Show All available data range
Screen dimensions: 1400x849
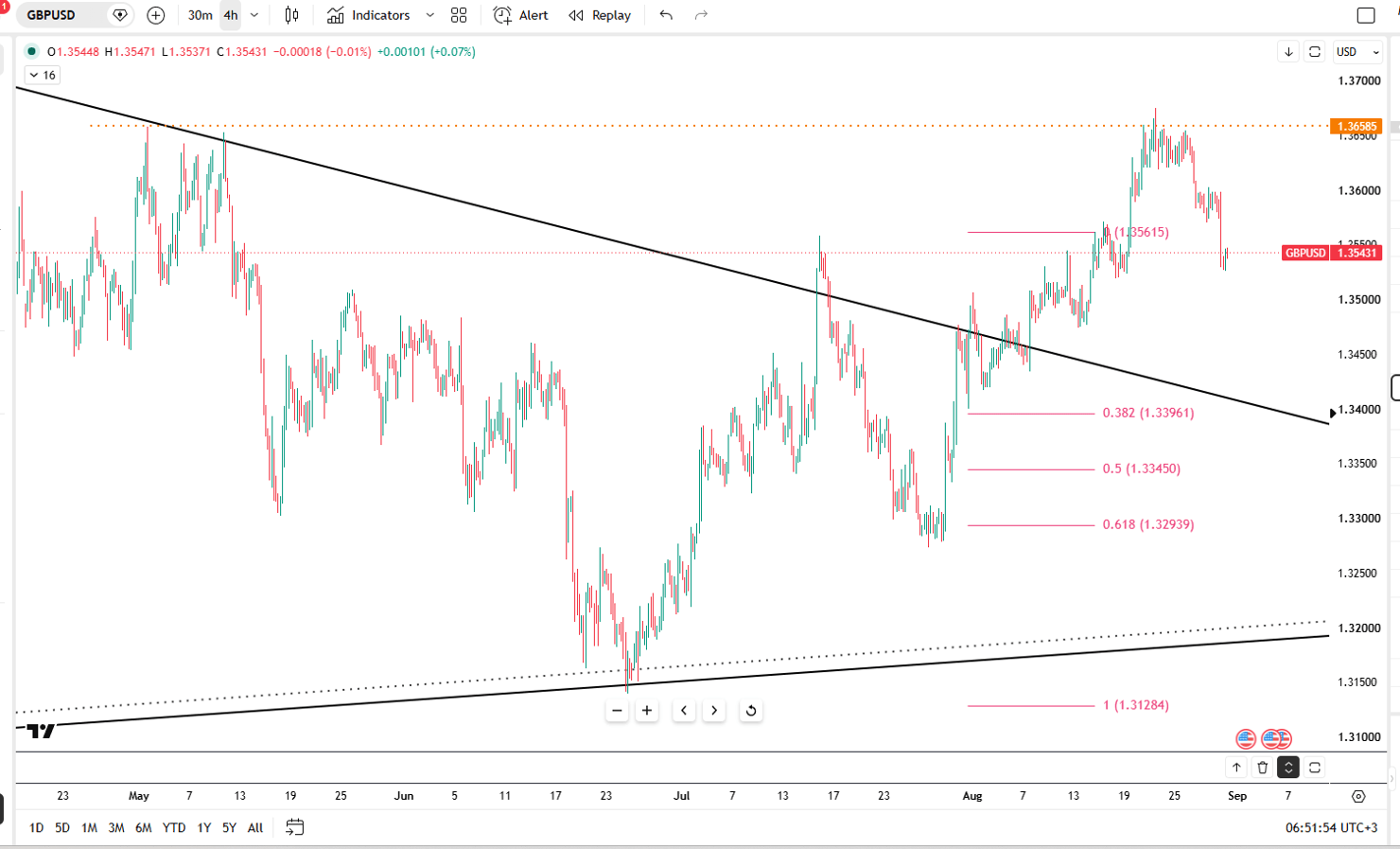255,827
